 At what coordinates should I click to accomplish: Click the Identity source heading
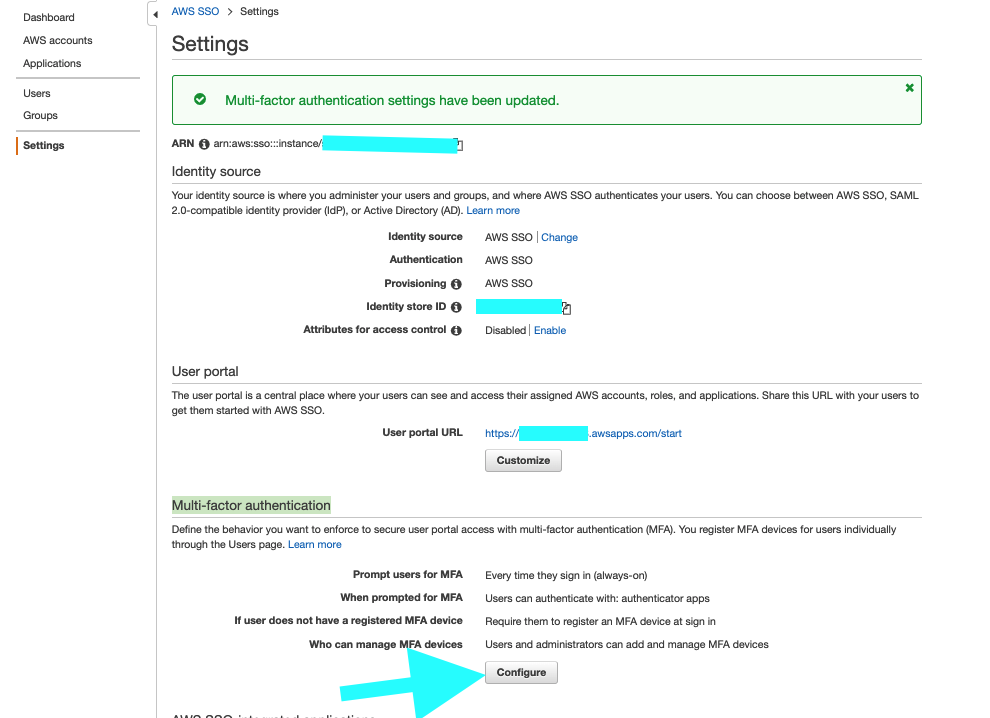pos(216,172)
